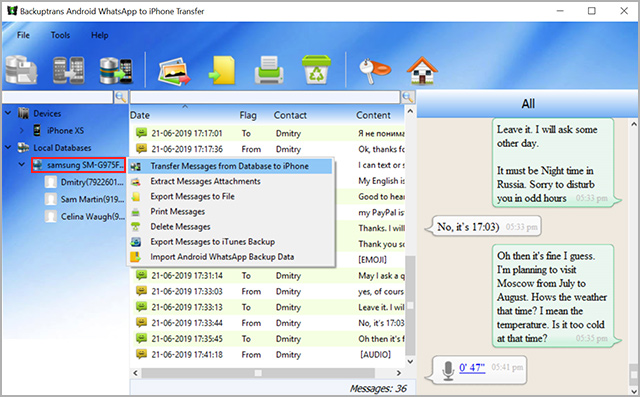Viewport: 640px width, 397px height.
Task: Click the message list search input field
Action: tap(265, 97)
